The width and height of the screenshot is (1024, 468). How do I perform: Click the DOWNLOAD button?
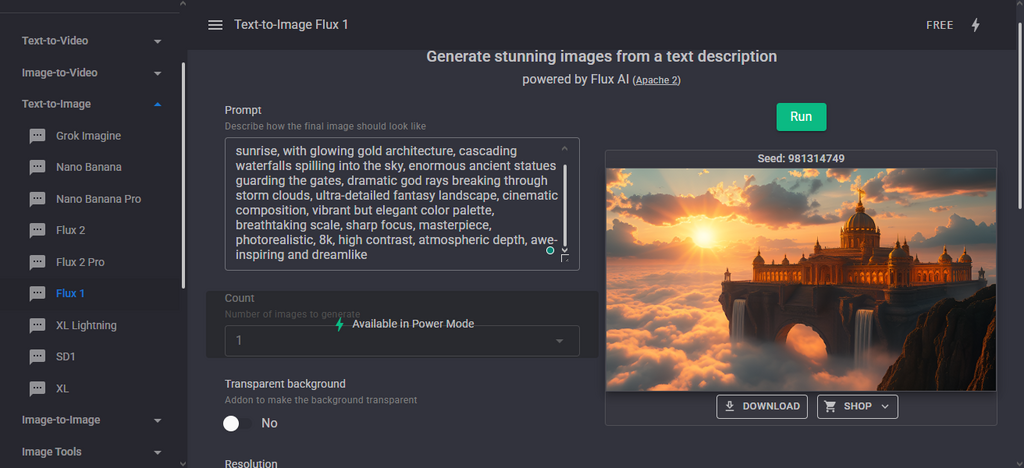pos(761,406)
